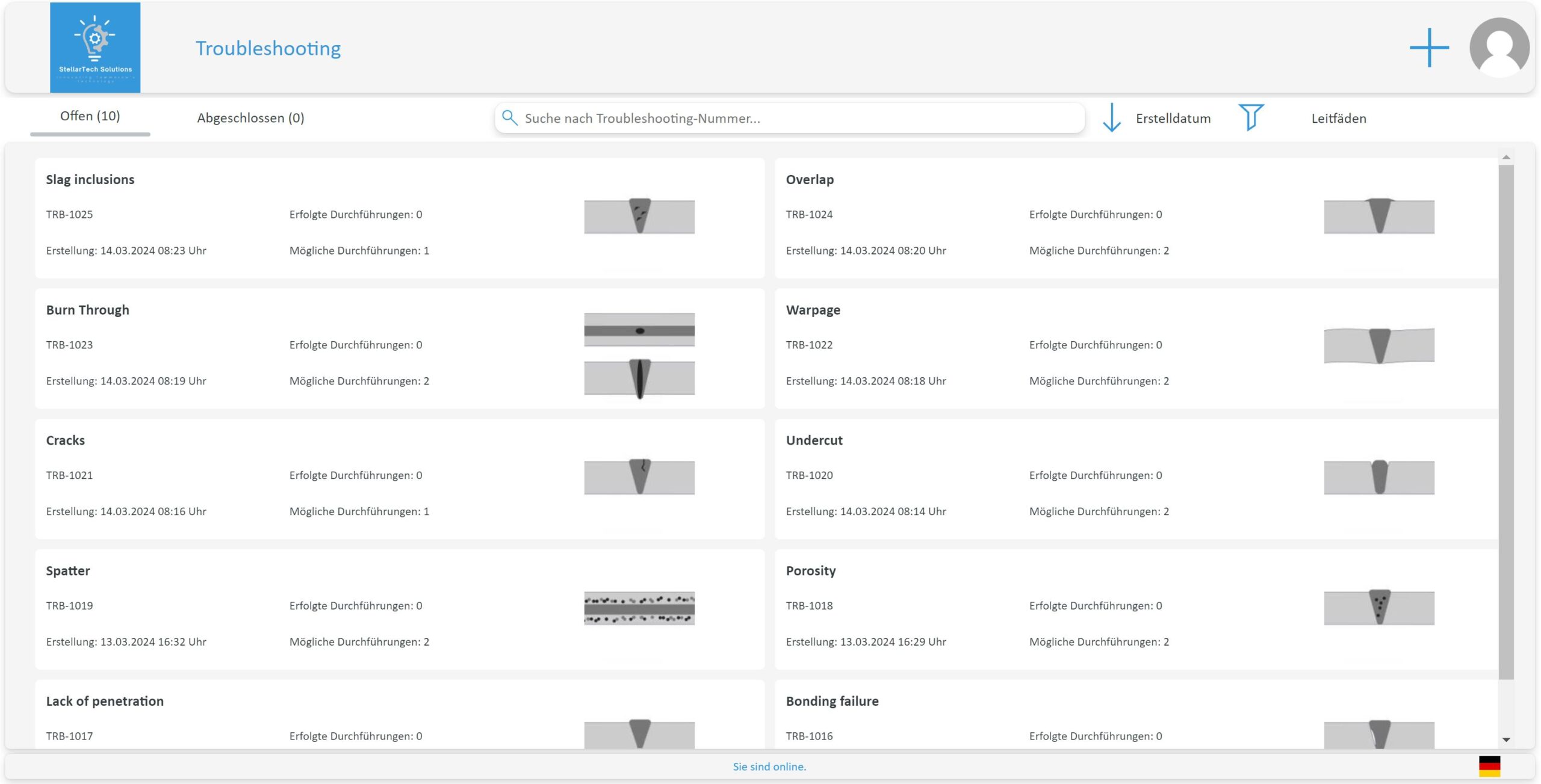Open the filter funnel icon
The width and height of the screenshot is (1541, 784).
point(1251,117)
